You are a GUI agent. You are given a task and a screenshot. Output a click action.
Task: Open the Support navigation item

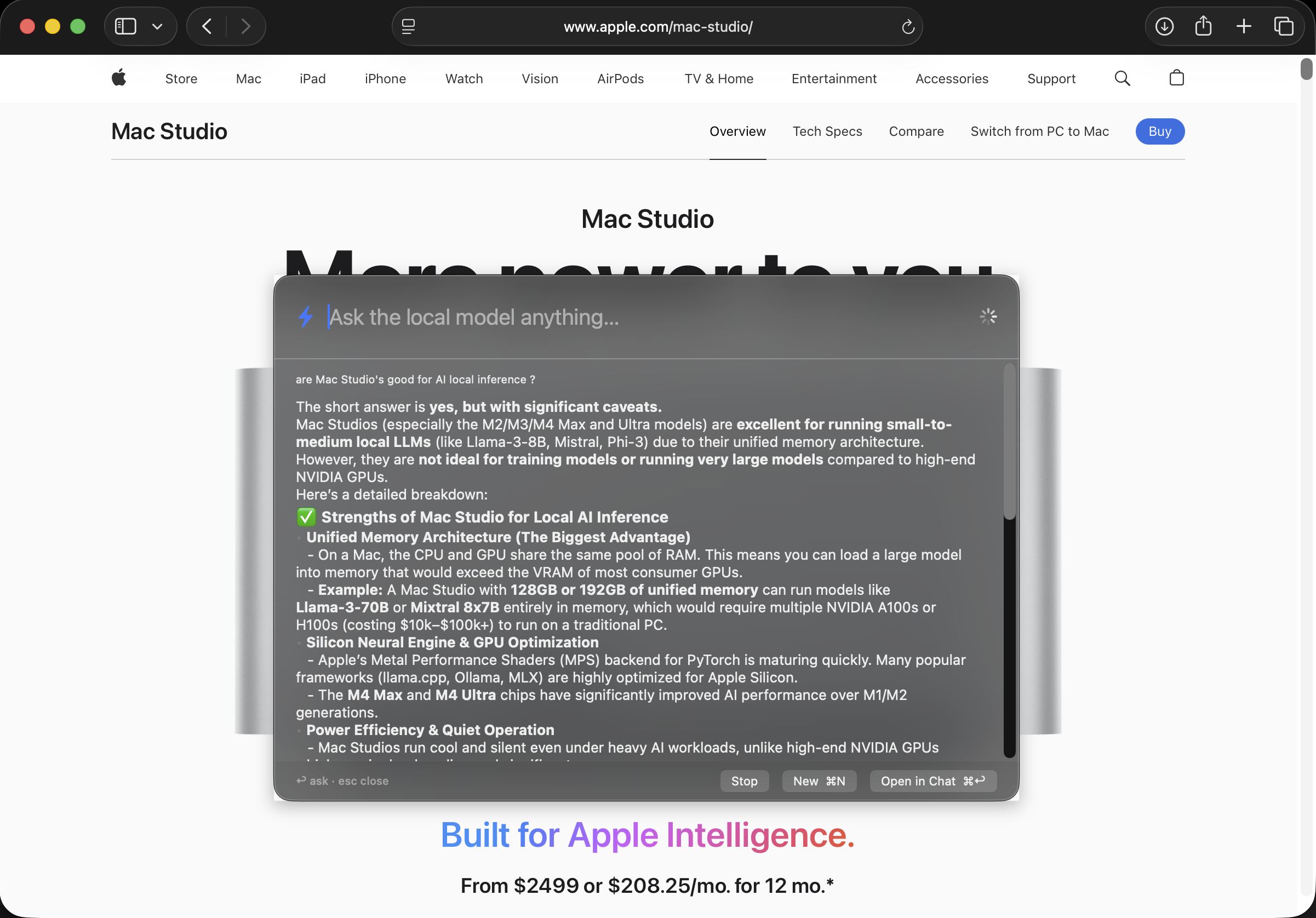pos(1051,78)
